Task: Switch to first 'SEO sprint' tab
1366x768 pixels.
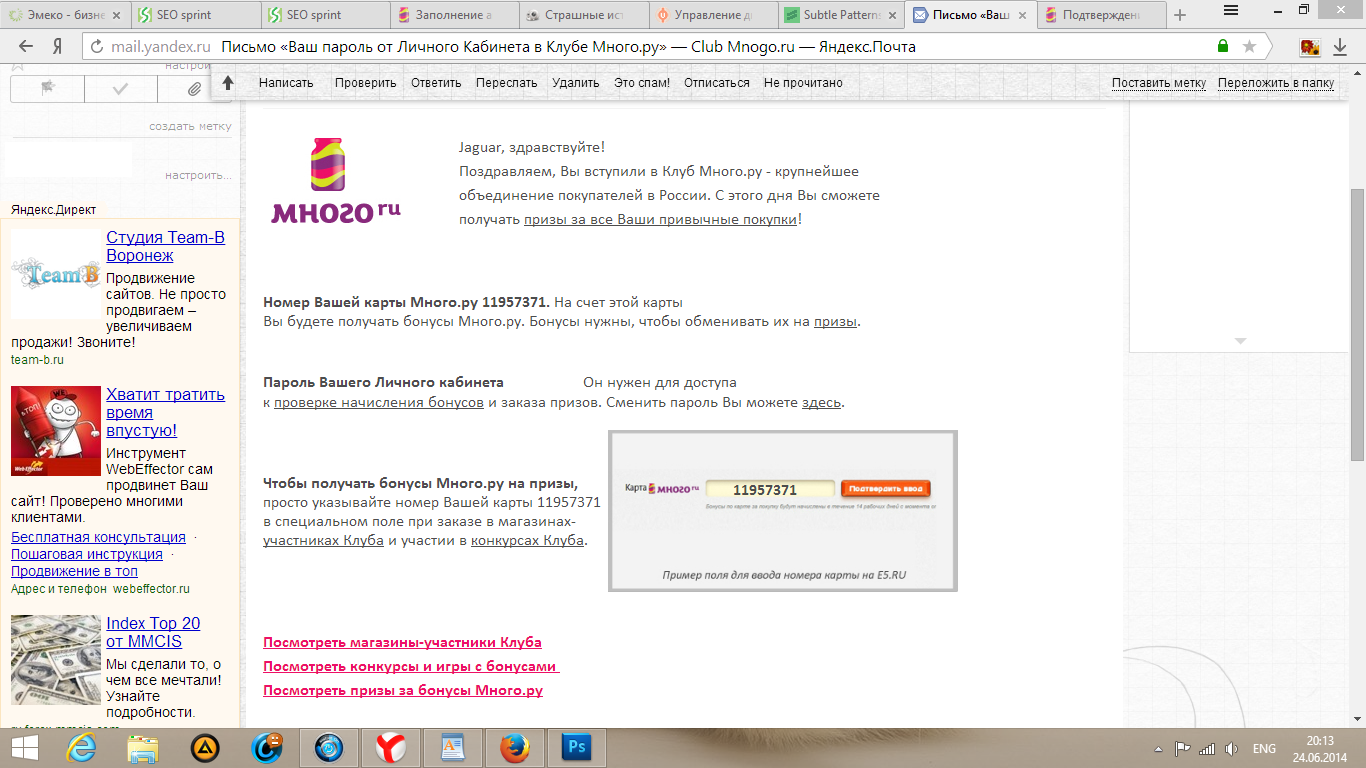Action: point(194,15)
